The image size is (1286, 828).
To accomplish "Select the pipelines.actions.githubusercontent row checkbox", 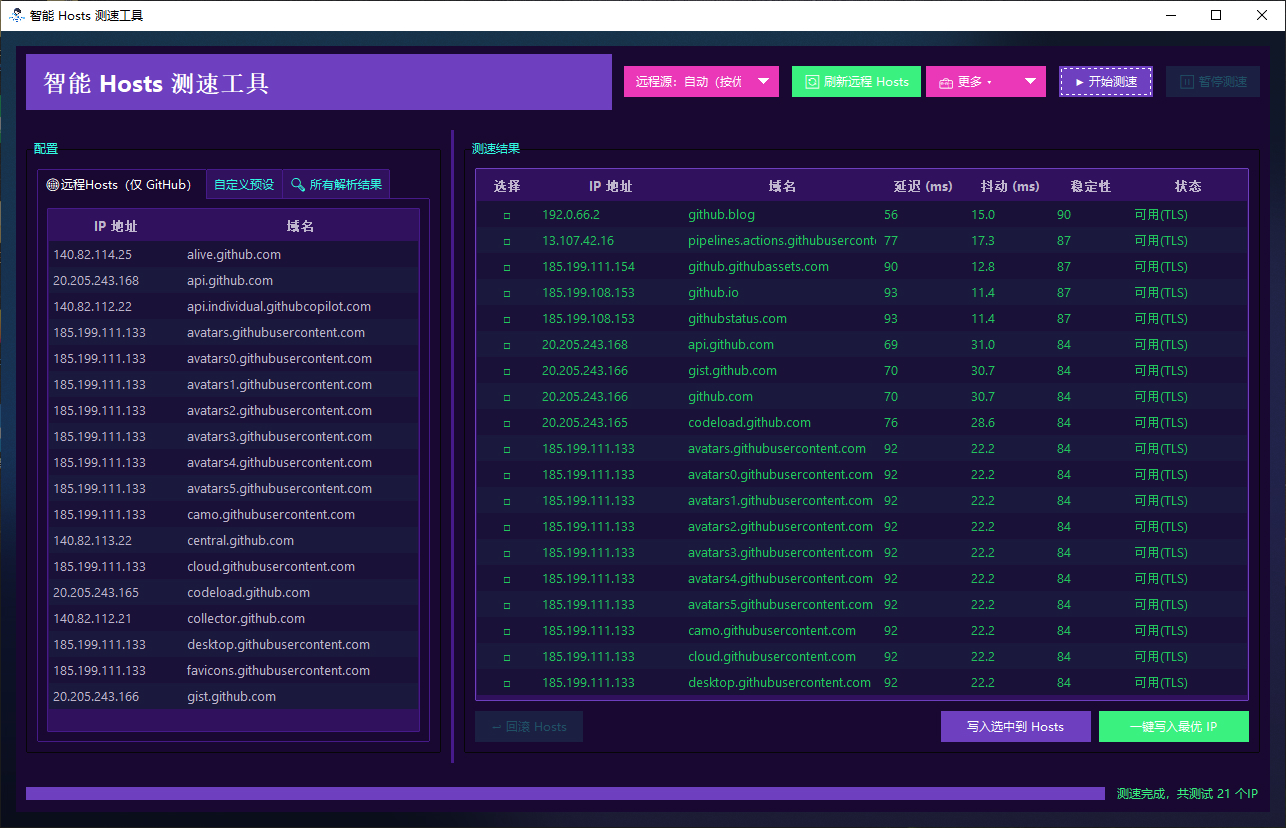I will pyautogui.click(x=506, y=241).
